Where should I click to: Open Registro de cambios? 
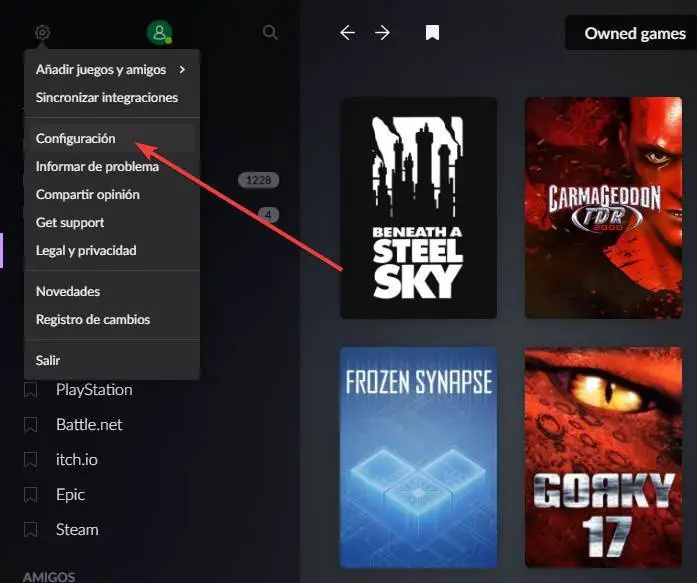[x=112, y=319]
